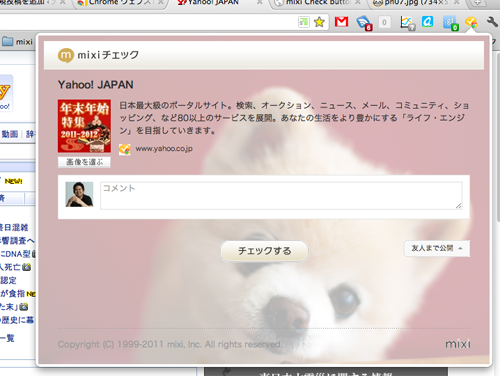Click the 年末年始特集 thumbnail image
The height and width of the screenshot is (376, 500).
coord(84,126)
